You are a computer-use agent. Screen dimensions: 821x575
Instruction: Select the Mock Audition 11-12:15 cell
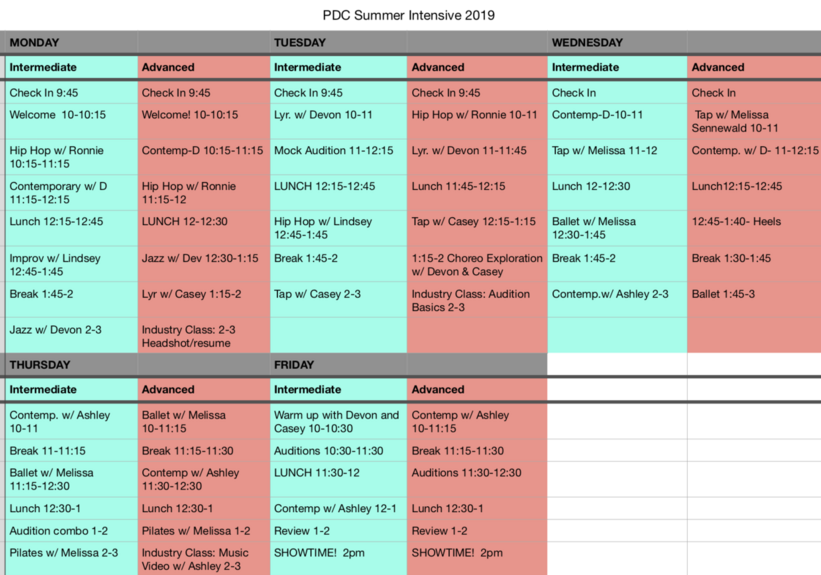point(338,157)
